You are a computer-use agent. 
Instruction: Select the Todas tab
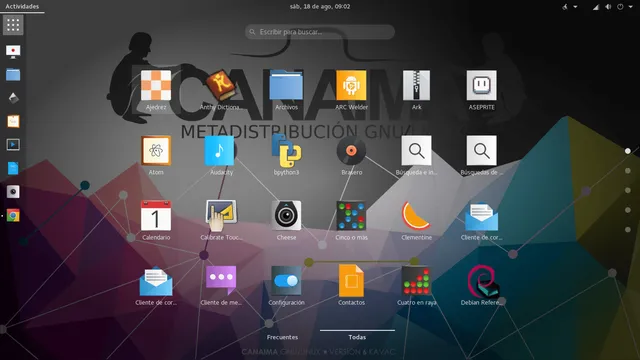(357, 337)
